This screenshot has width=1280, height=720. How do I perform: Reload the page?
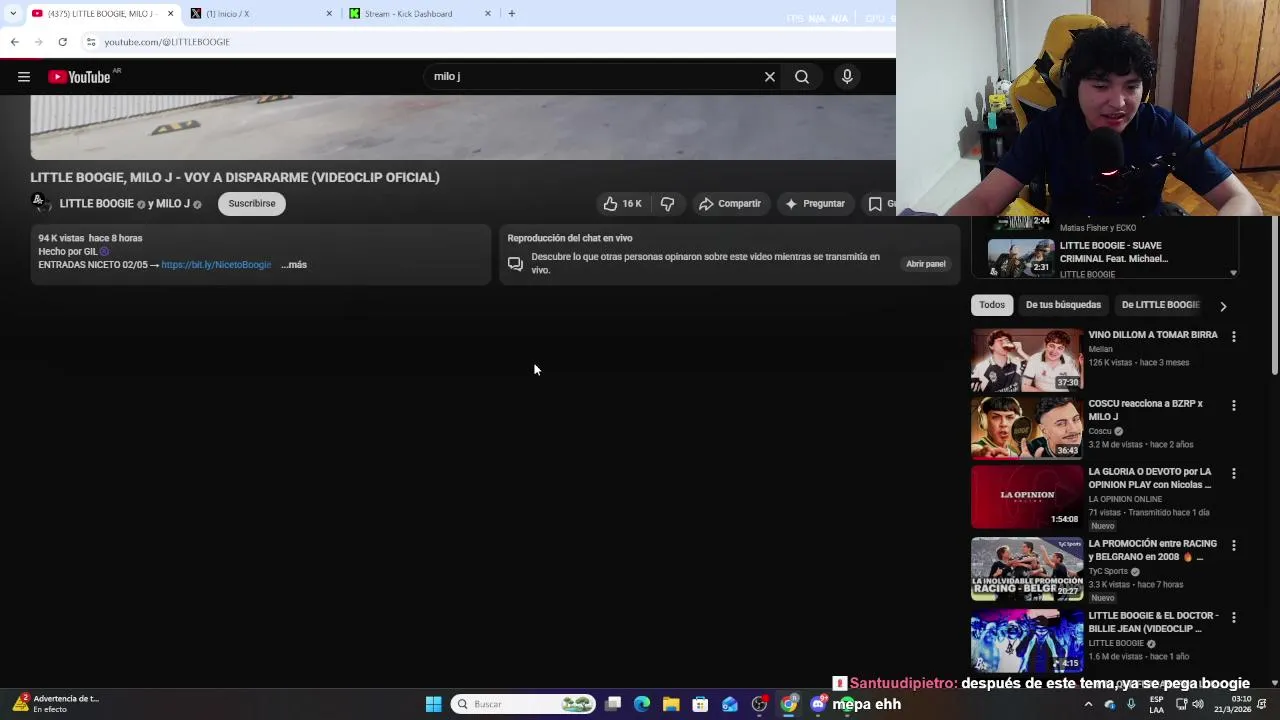pos(62,42)
